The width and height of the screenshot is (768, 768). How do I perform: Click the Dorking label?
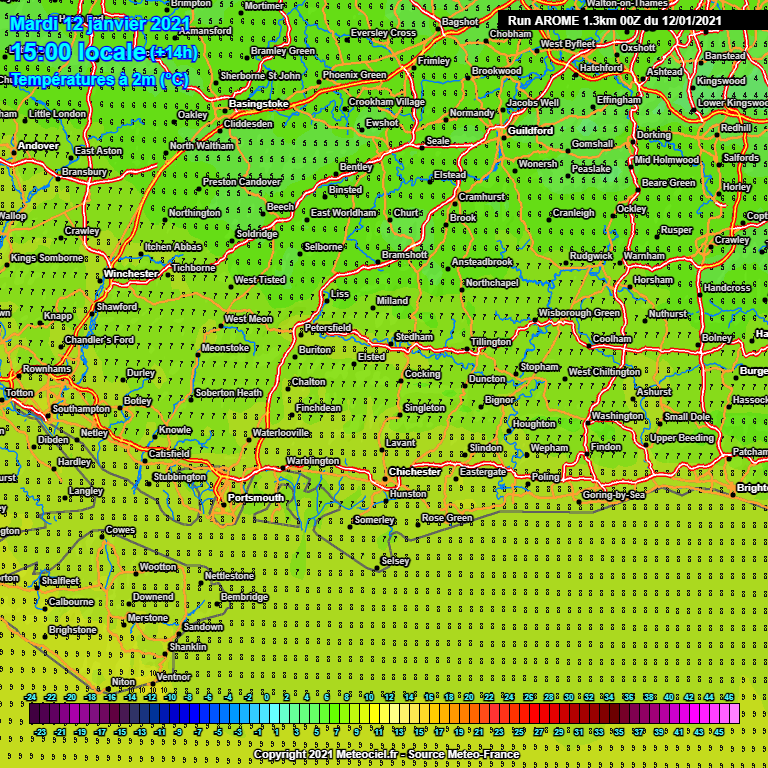tap(654, 135)
